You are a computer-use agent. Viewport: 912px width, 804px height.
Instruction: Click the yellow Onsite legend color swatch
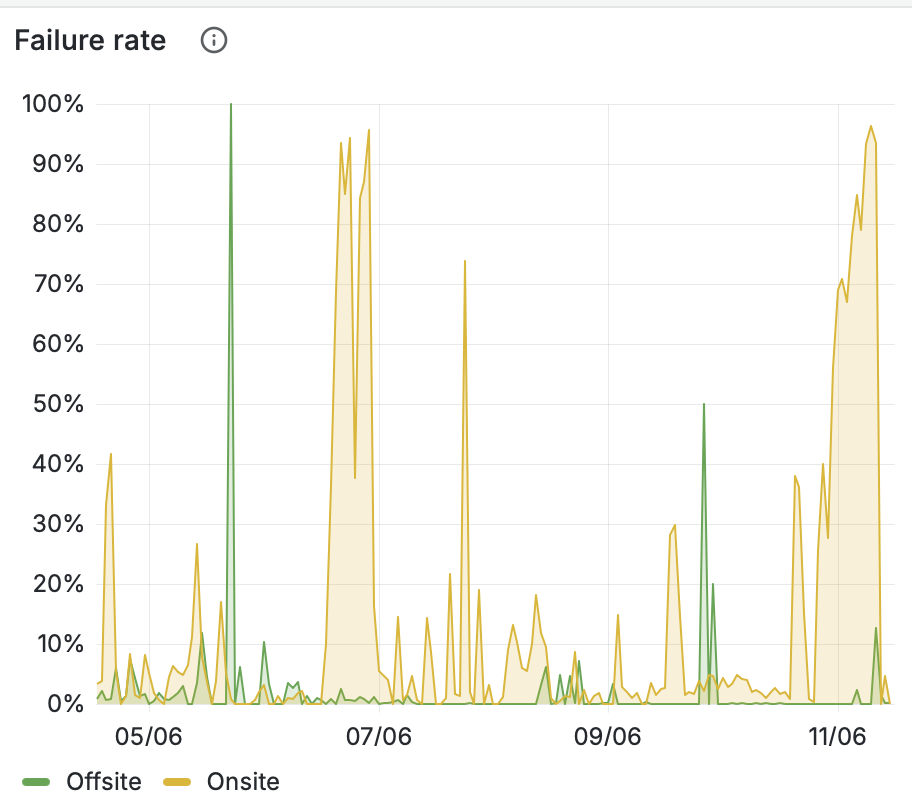(178, 781)
